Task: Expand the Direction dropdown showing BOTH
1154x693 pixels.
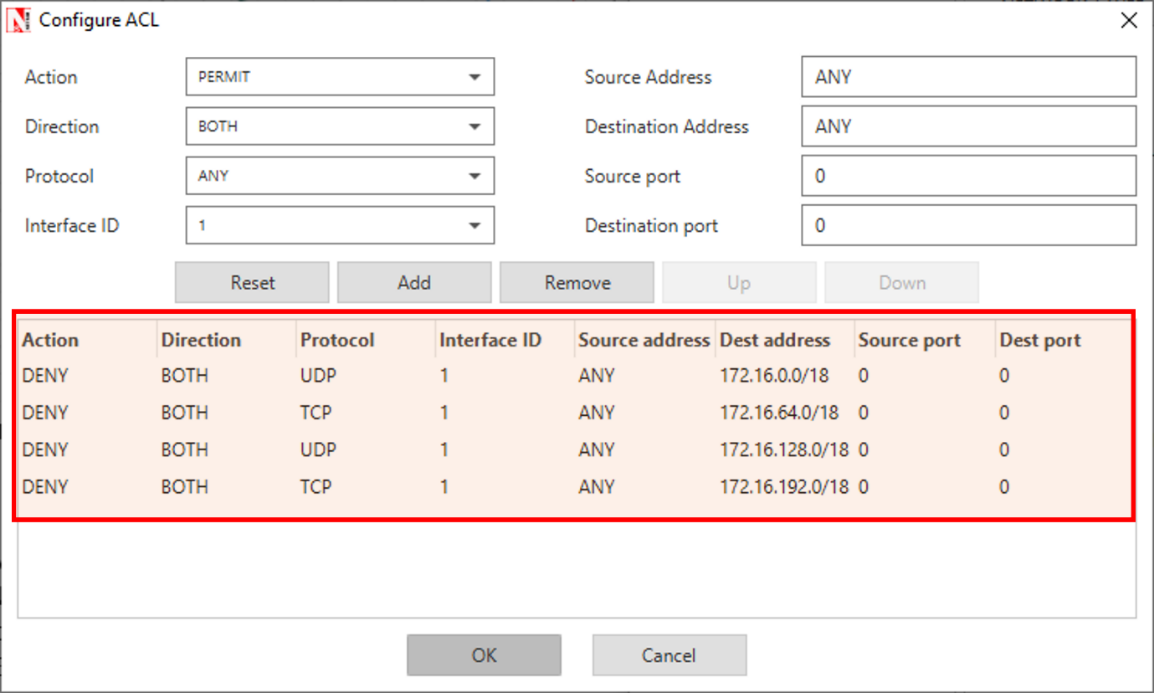Action: (340, 127)
